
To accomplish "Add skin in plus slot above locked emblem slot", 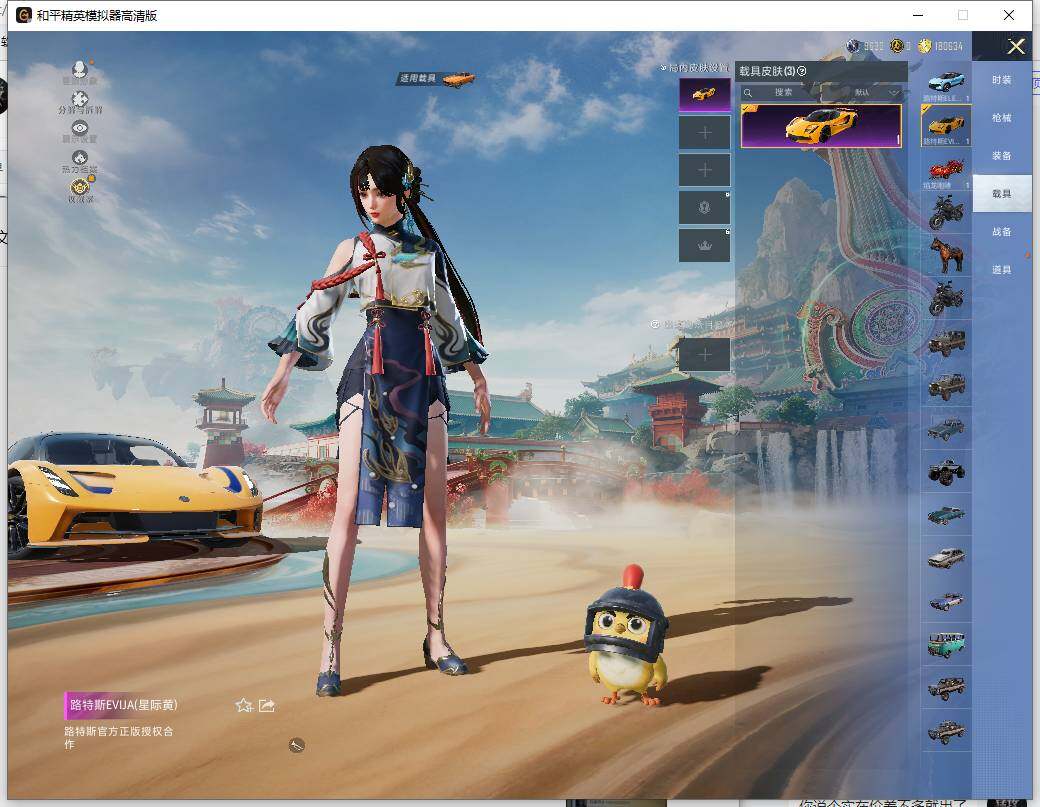I will tap(704, 170).
